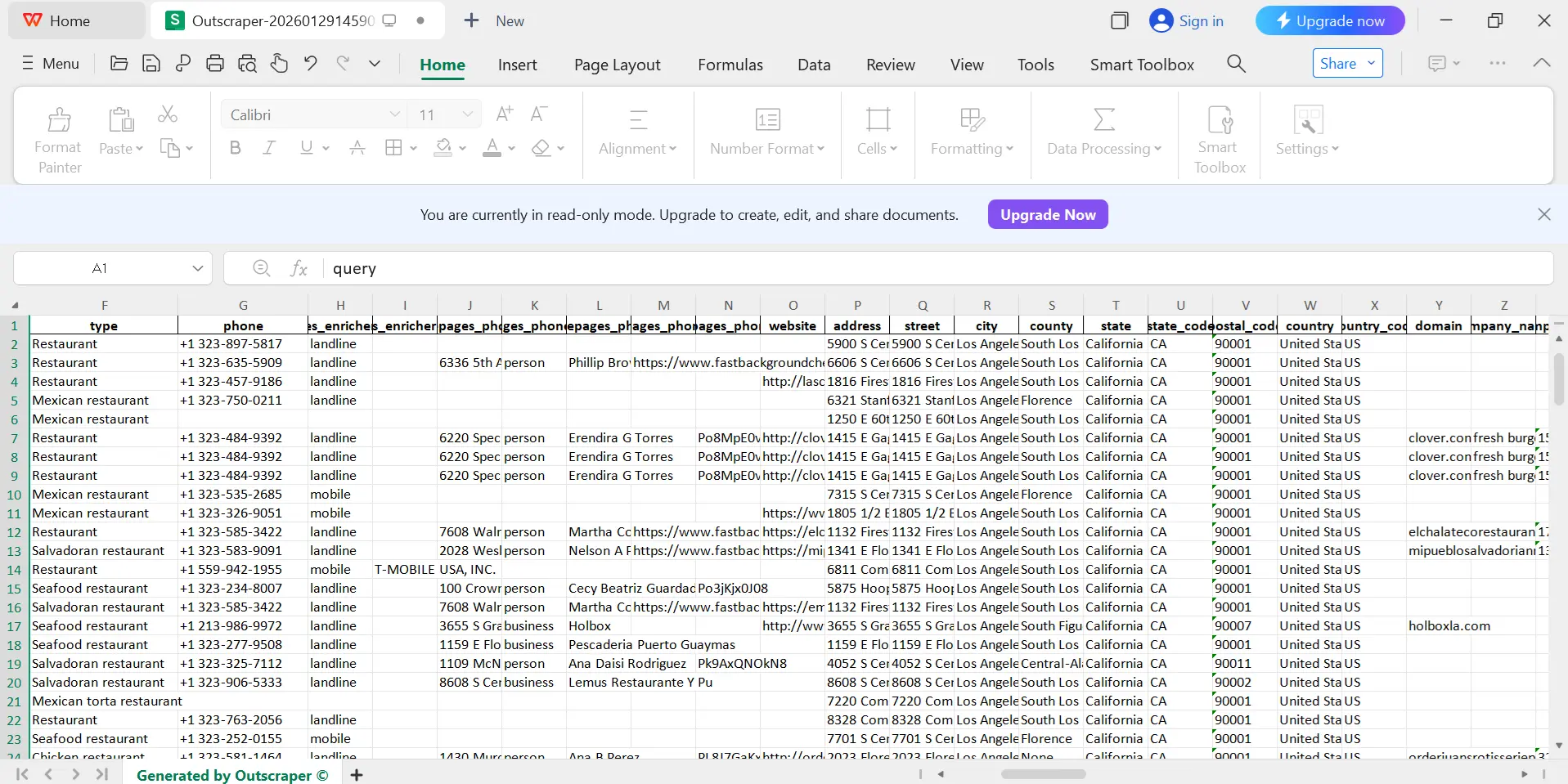
Task: Open the fill color bucket swatch
Action: 443,148
